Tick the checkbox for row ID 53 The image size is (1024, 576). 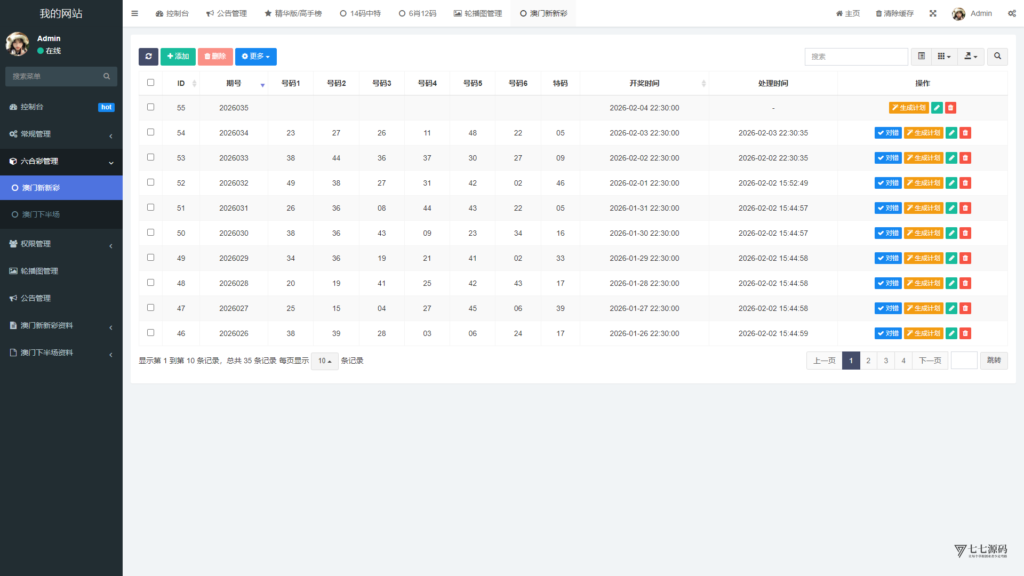tap(151, 157)
